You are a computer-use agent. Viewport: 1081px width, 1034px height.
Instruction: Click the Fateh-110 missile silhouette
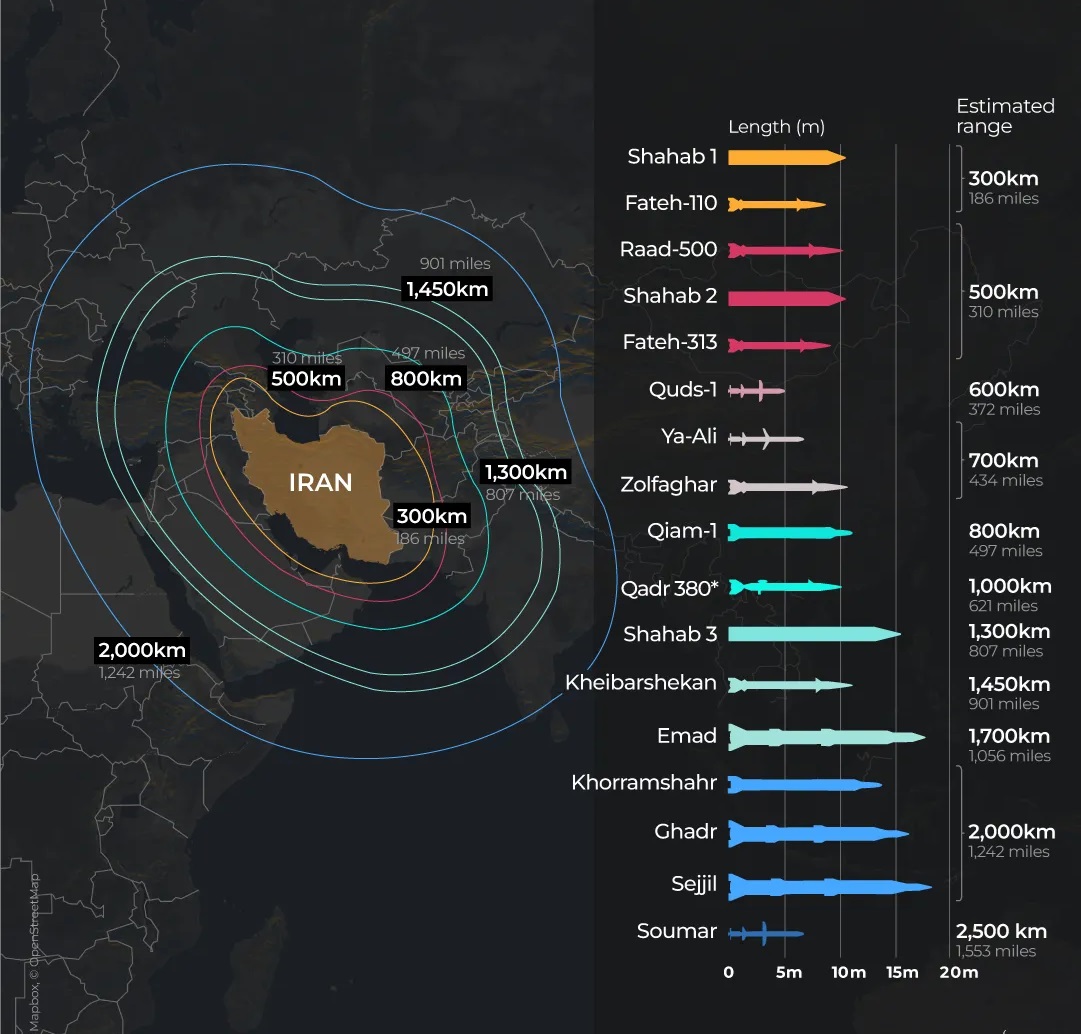point(776,205)
